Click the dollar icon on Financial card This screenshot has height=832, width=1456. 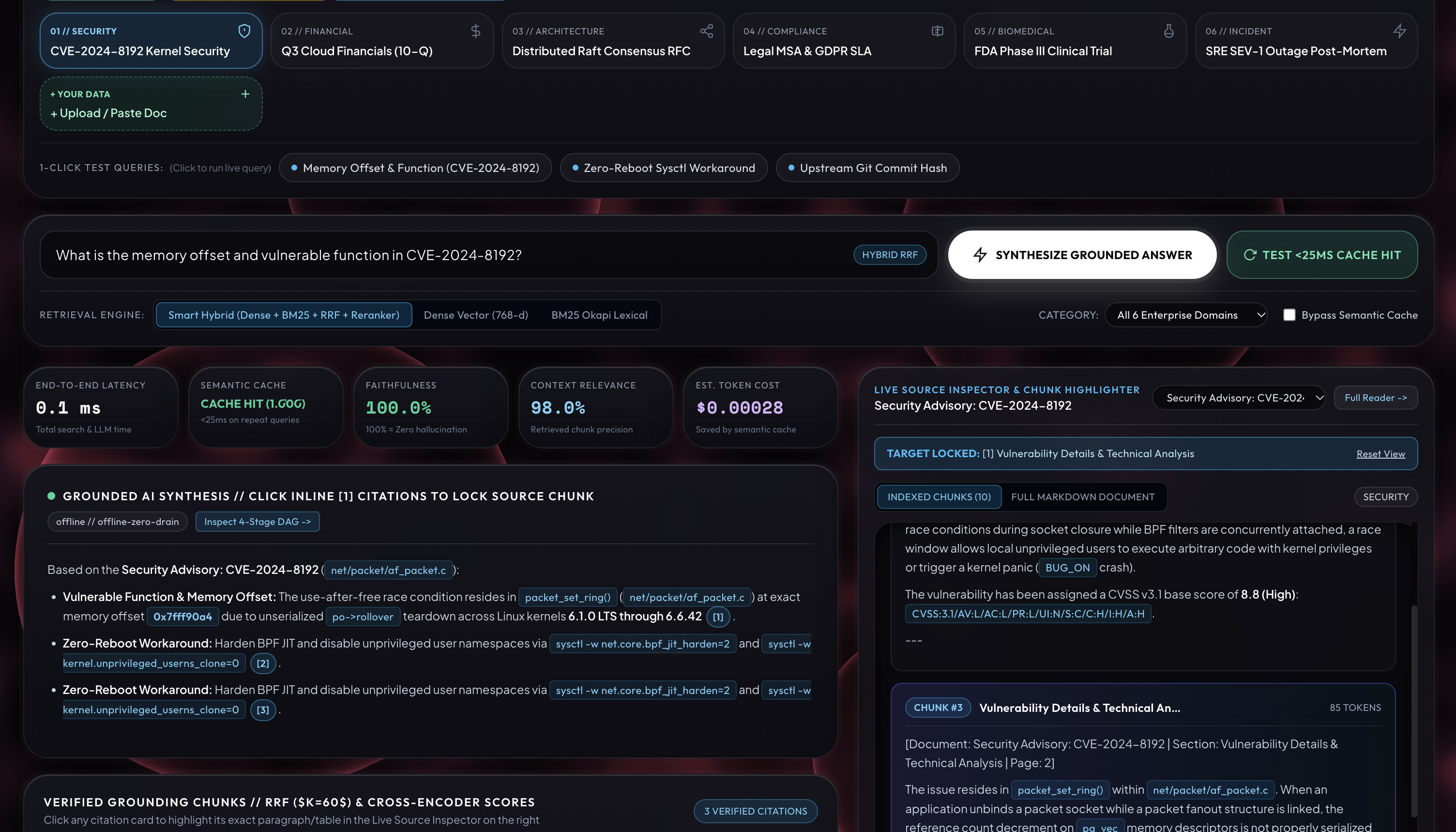[475, 31]
